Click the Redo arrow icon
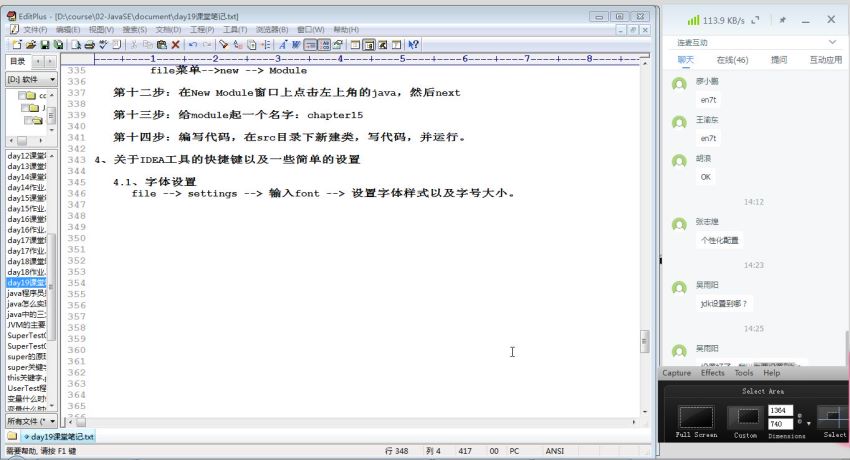 [207, 45]
